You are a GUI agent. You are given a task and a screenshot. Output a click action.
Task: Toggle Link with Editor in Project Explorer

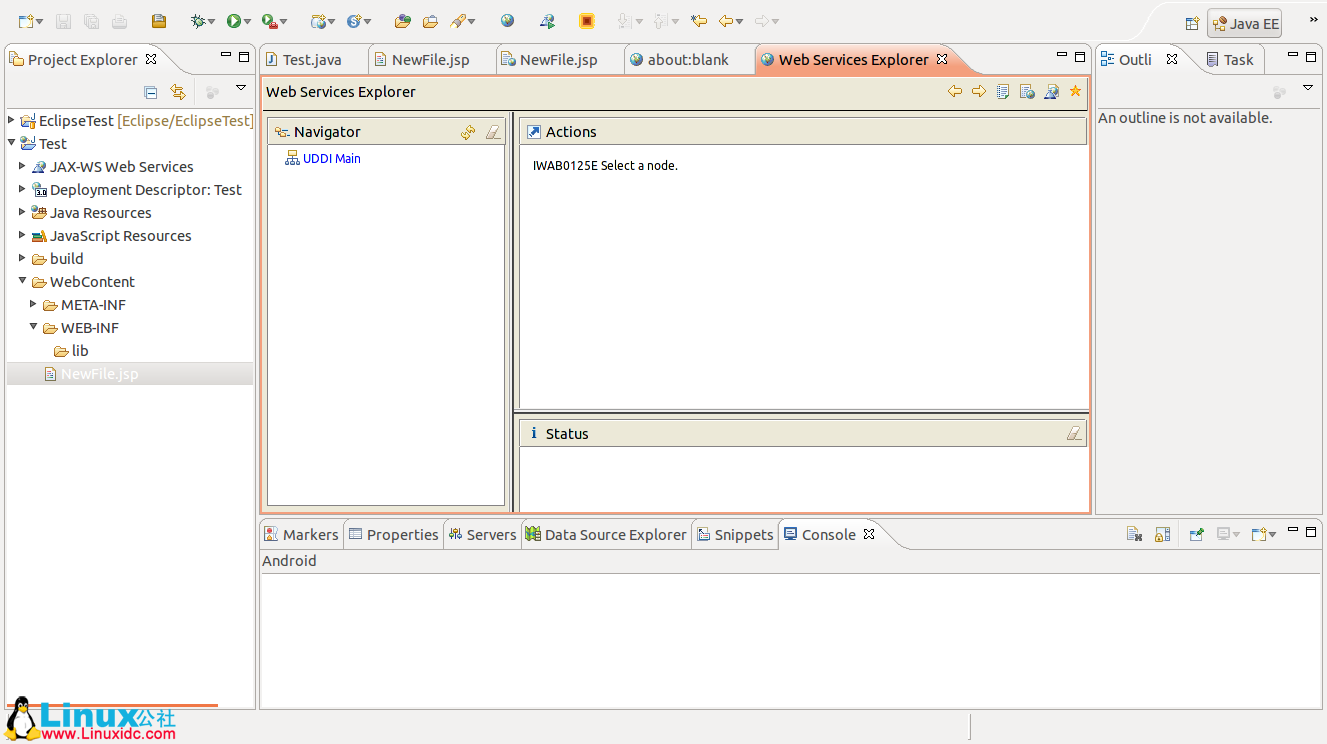[x=178, y=92]
